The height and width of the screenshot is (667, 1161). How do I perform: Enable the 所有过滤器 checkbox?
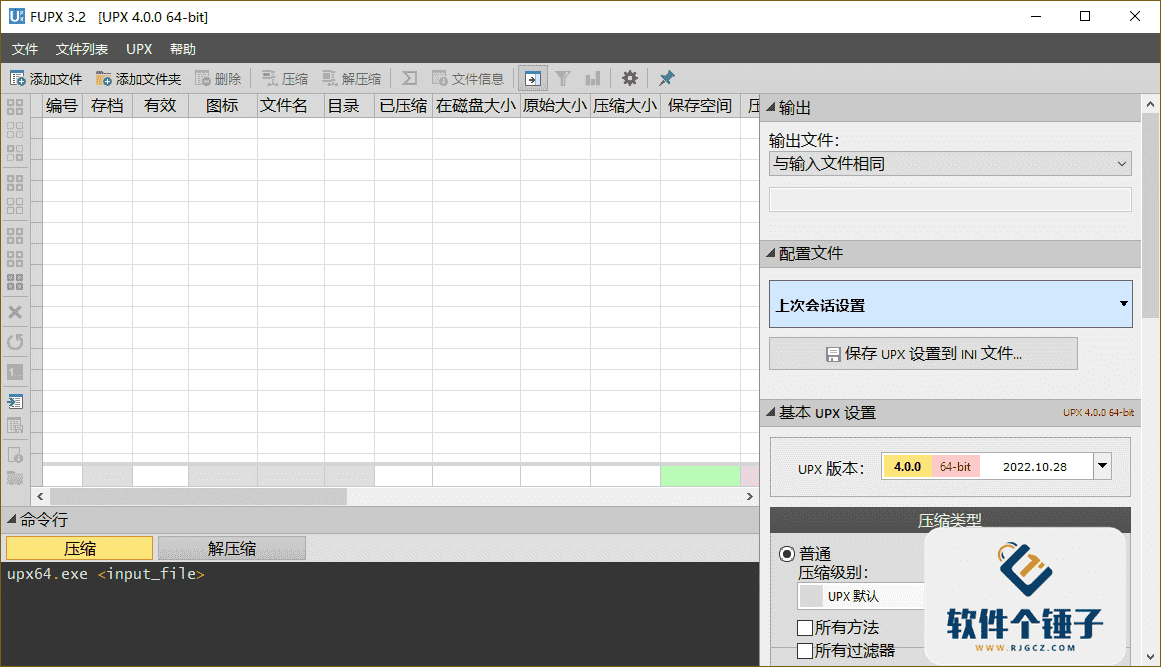click(x=806, y=650)
